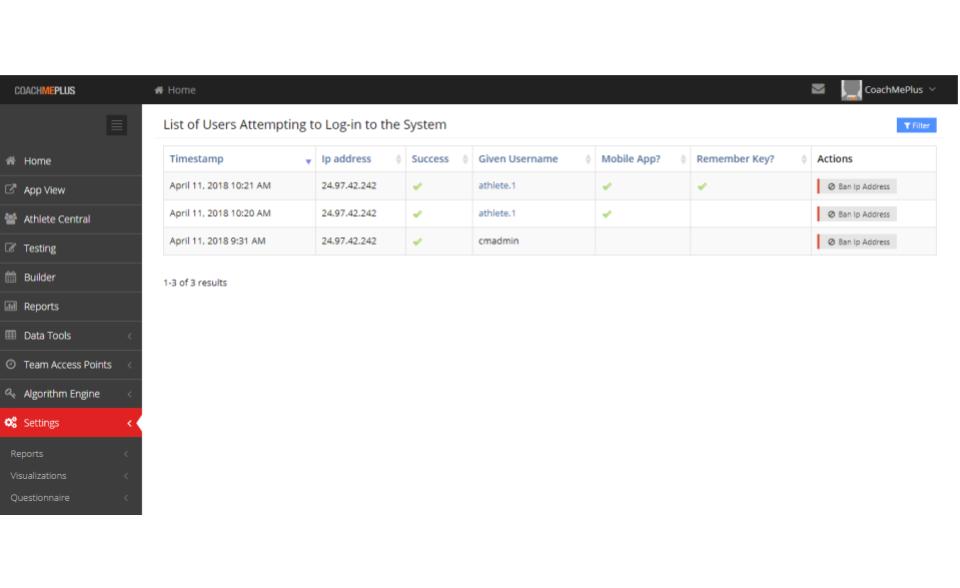Click the Team Access Points clock icon
960x588 pixels.
(10, 364)
